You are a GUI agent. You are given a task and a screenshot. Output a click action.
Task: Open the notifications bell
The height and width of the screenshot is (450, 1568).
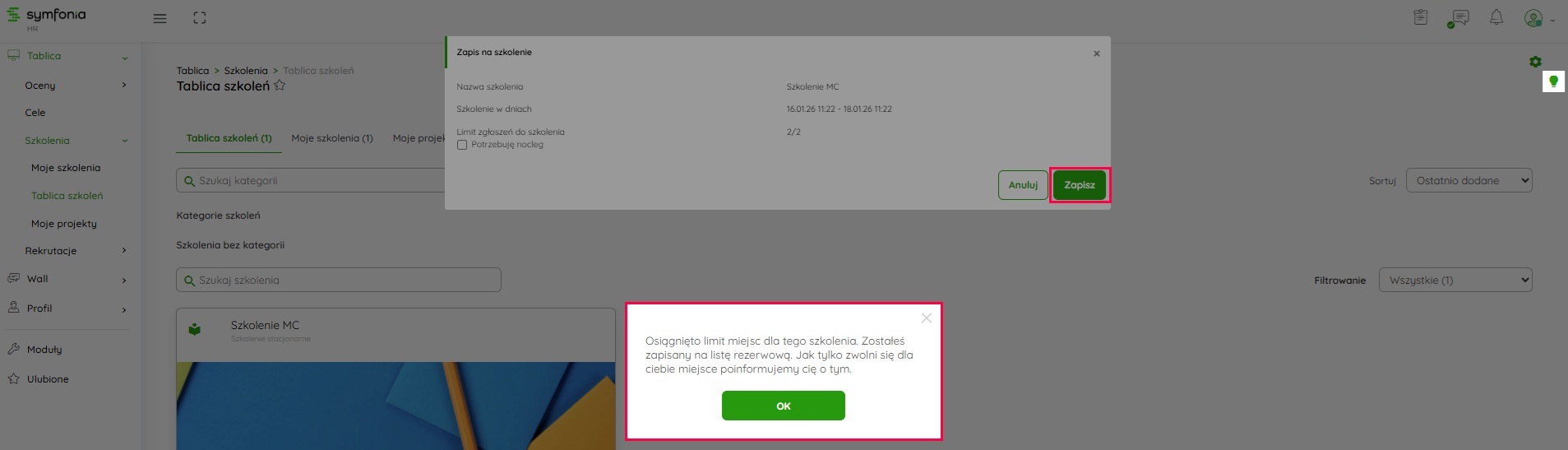pos(1496,17)
